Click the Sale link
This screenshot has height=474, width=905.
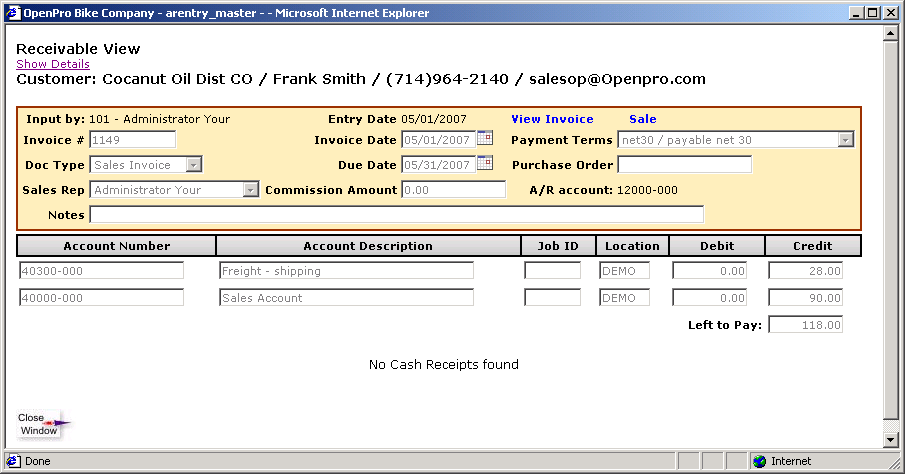(x=642, y=119)
